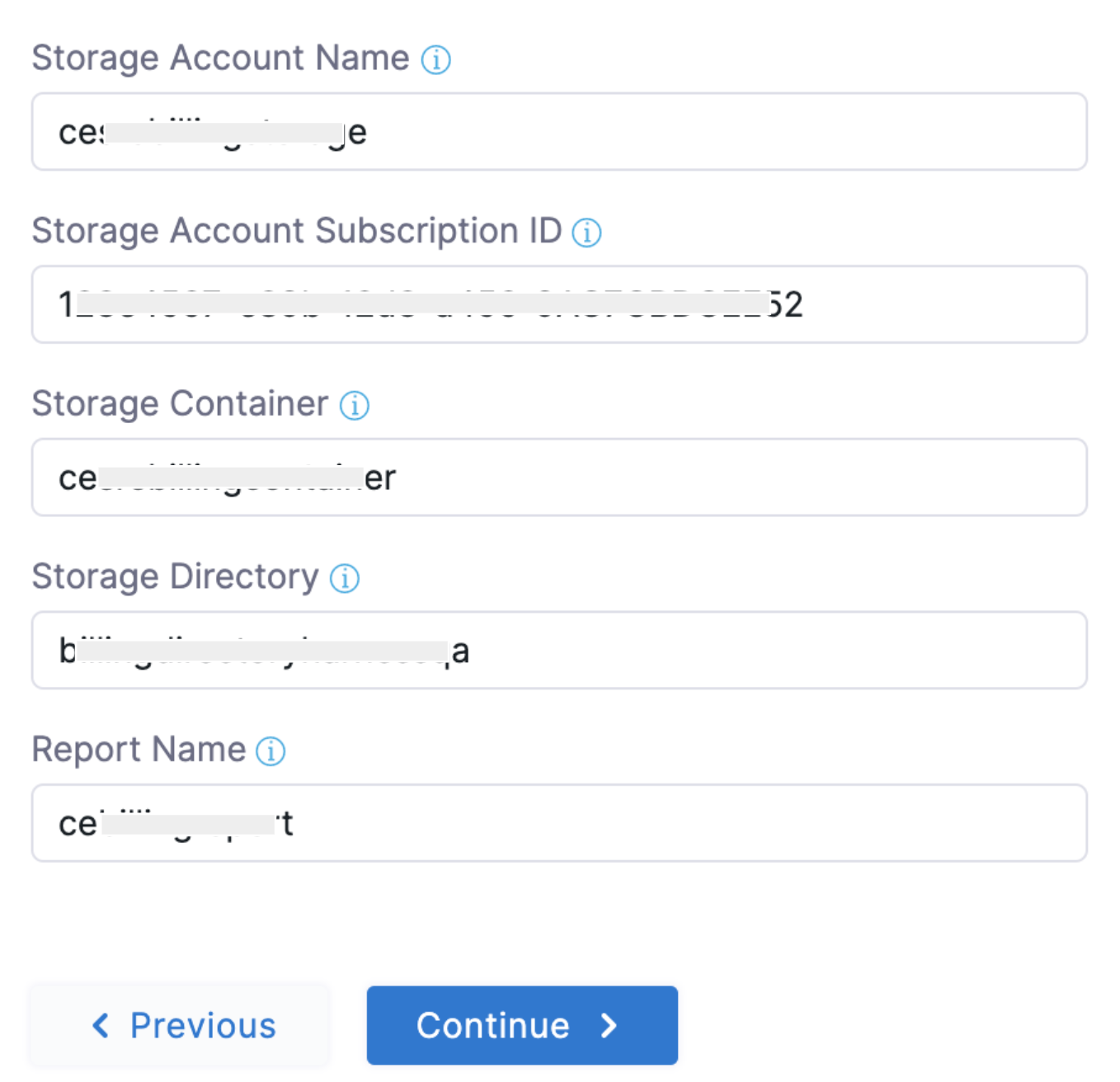
Task: Go back with the Previous button
Action: point(181,1026)
